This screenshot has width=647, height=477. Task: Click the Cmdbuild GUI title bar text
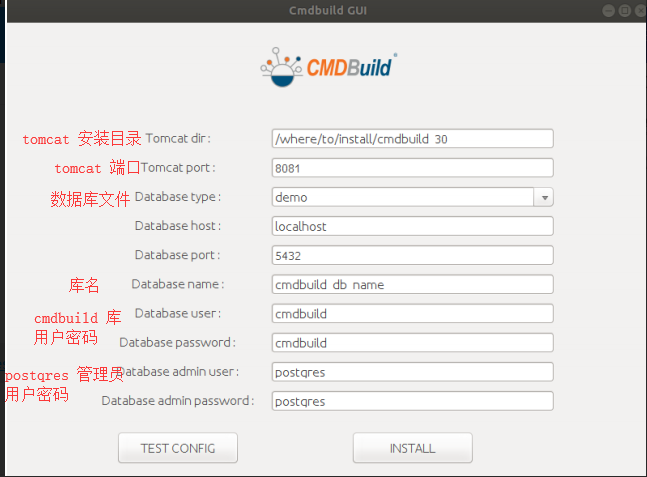pyautogui.click(x=328, y=10)
